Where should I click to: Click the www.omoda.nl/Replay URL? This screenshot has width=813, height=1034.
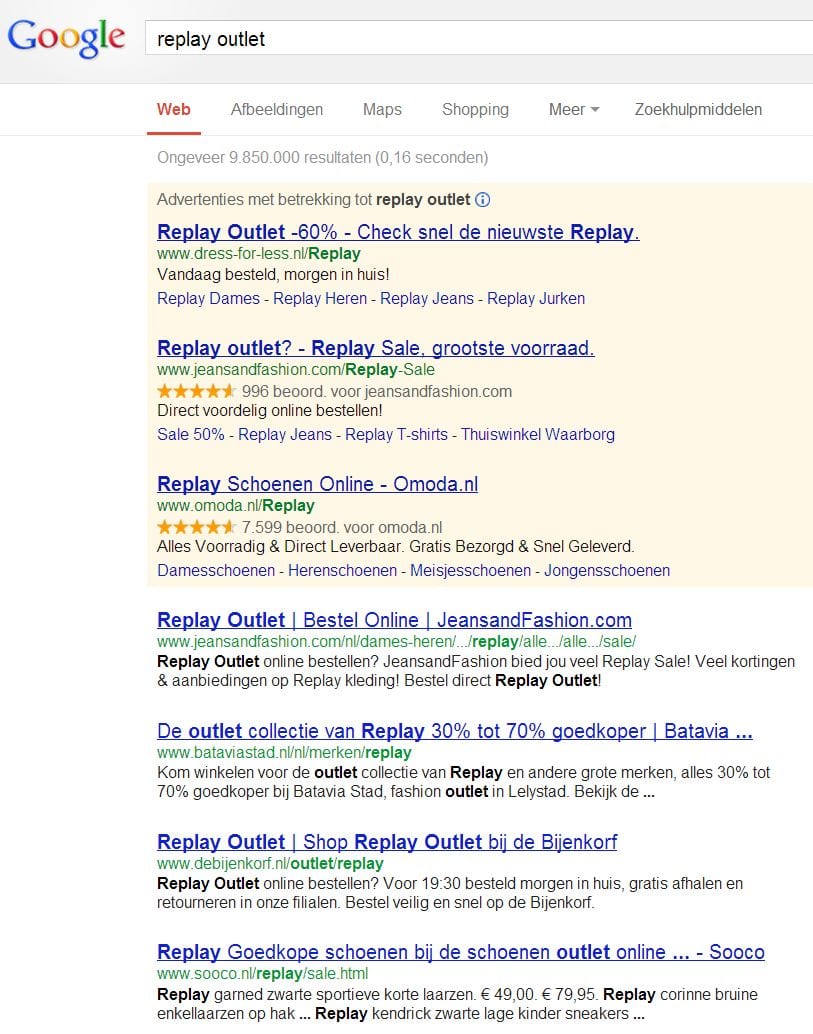235,506
